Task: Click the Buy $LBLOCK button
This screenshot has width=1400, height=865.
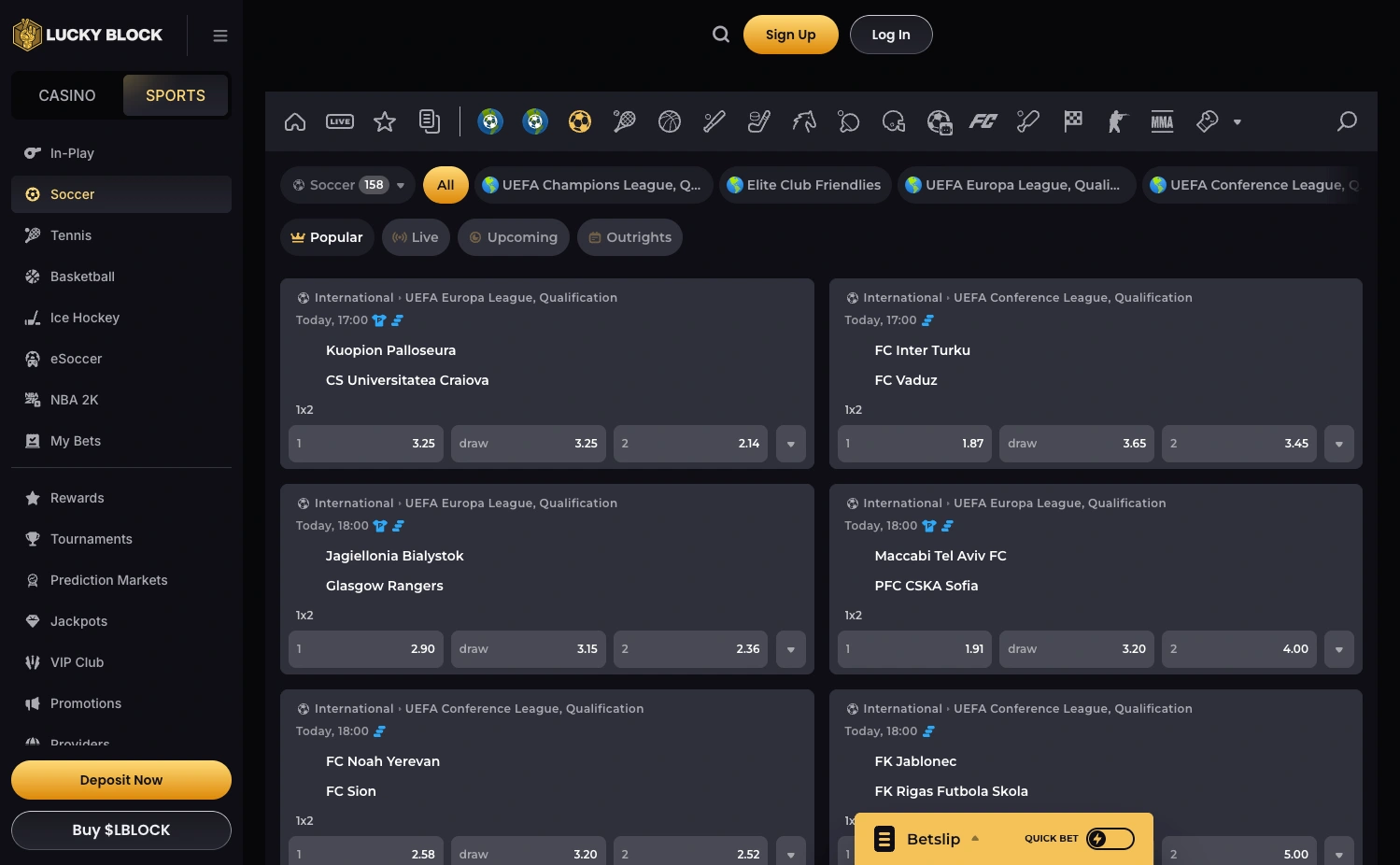Action: pos(121,830)
